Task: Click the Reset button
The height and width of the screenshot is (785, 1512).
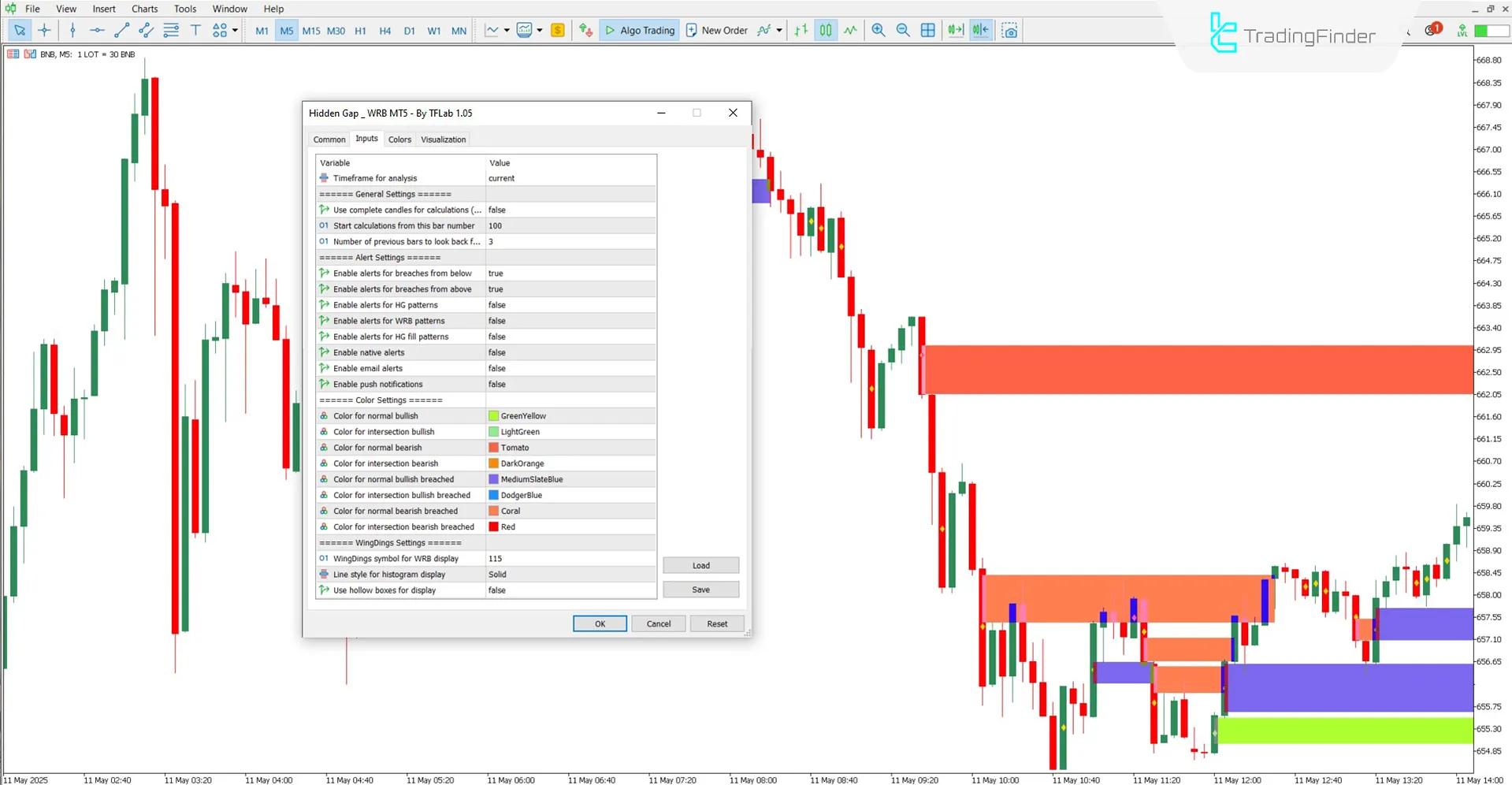Action: (716, 623)
